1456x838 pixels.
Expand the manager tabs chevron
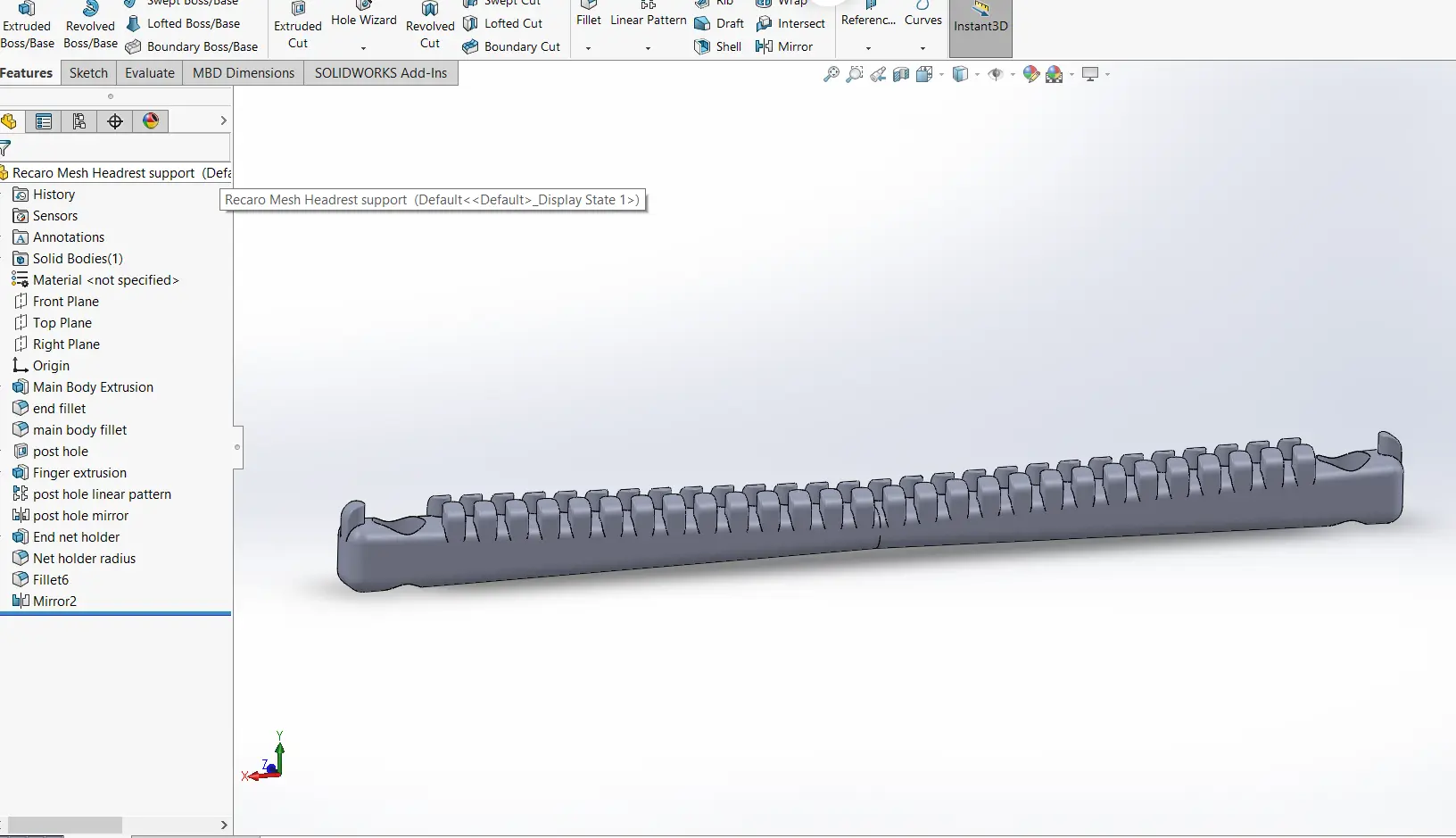tap(223, 121)
